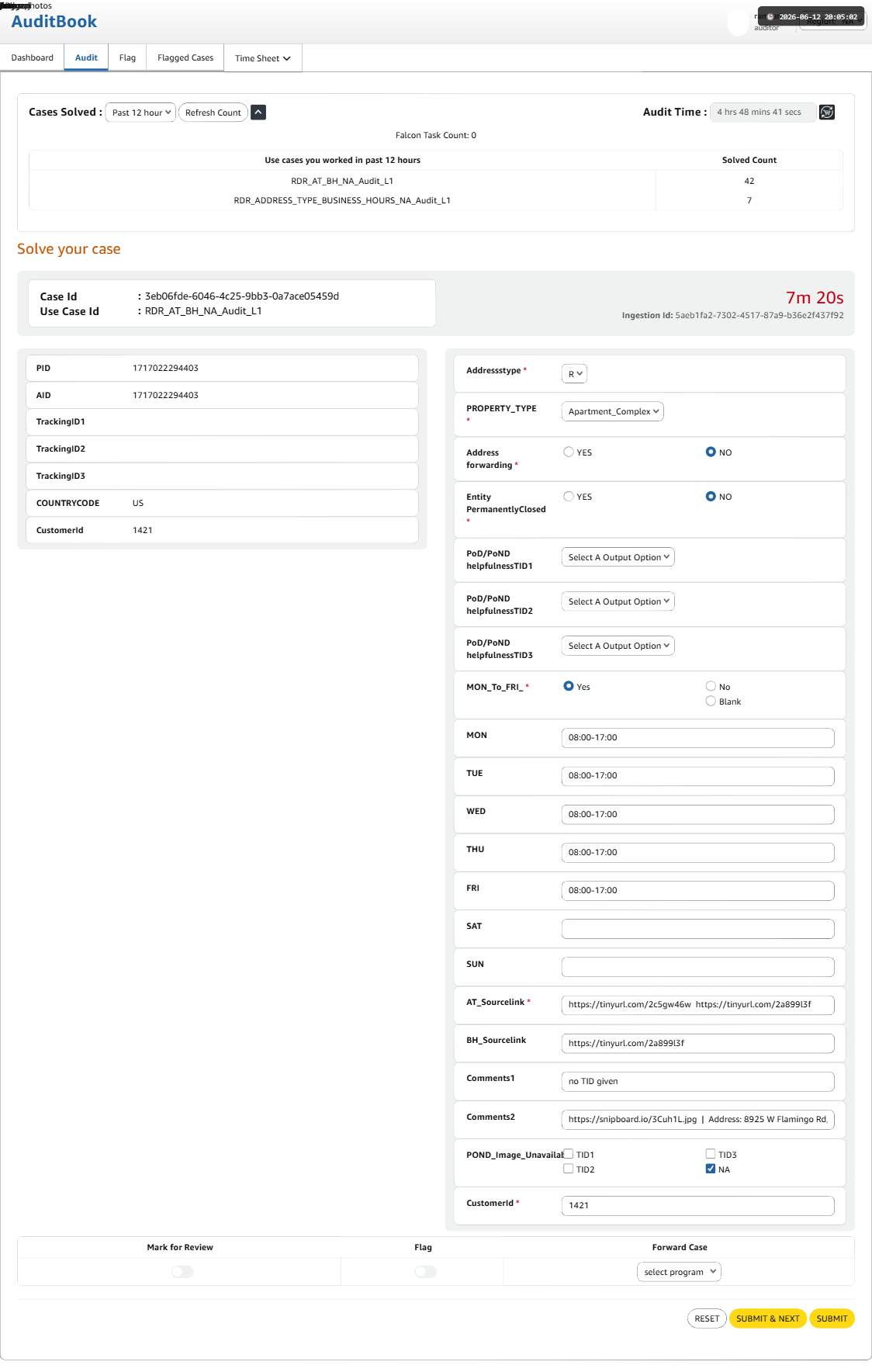Viewport: 872px width, 1372px height.
Task: Check the TID1 image unavailable box
Action: tap(569, 1154)
